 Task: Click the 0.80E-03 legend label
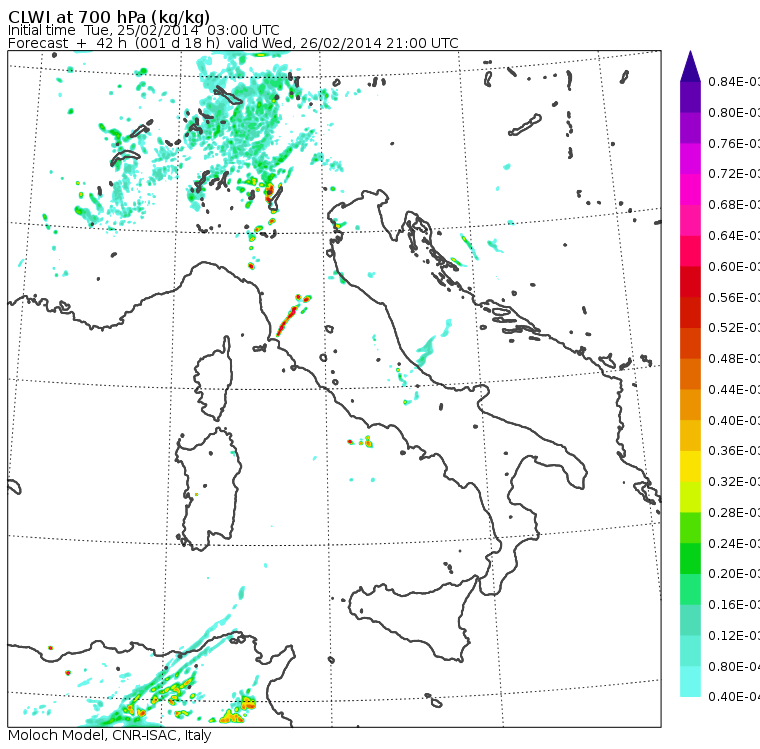(734, 112)
